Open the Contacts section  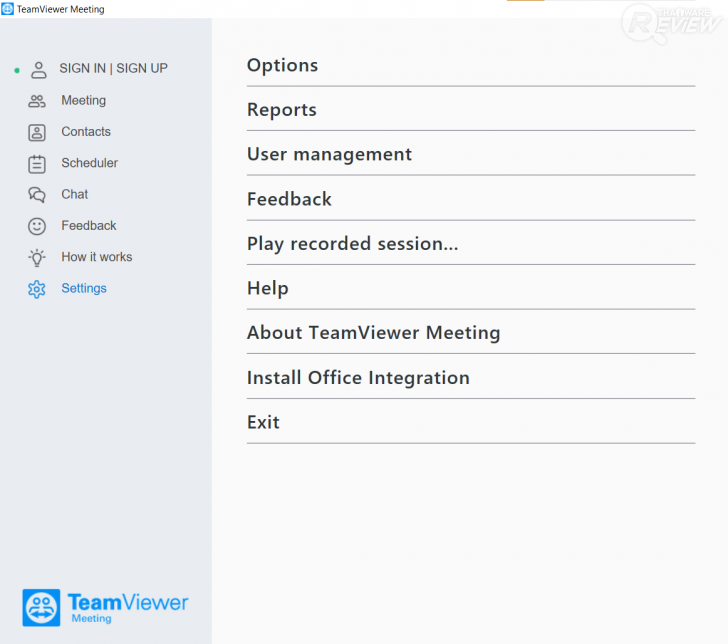[86, 131]
